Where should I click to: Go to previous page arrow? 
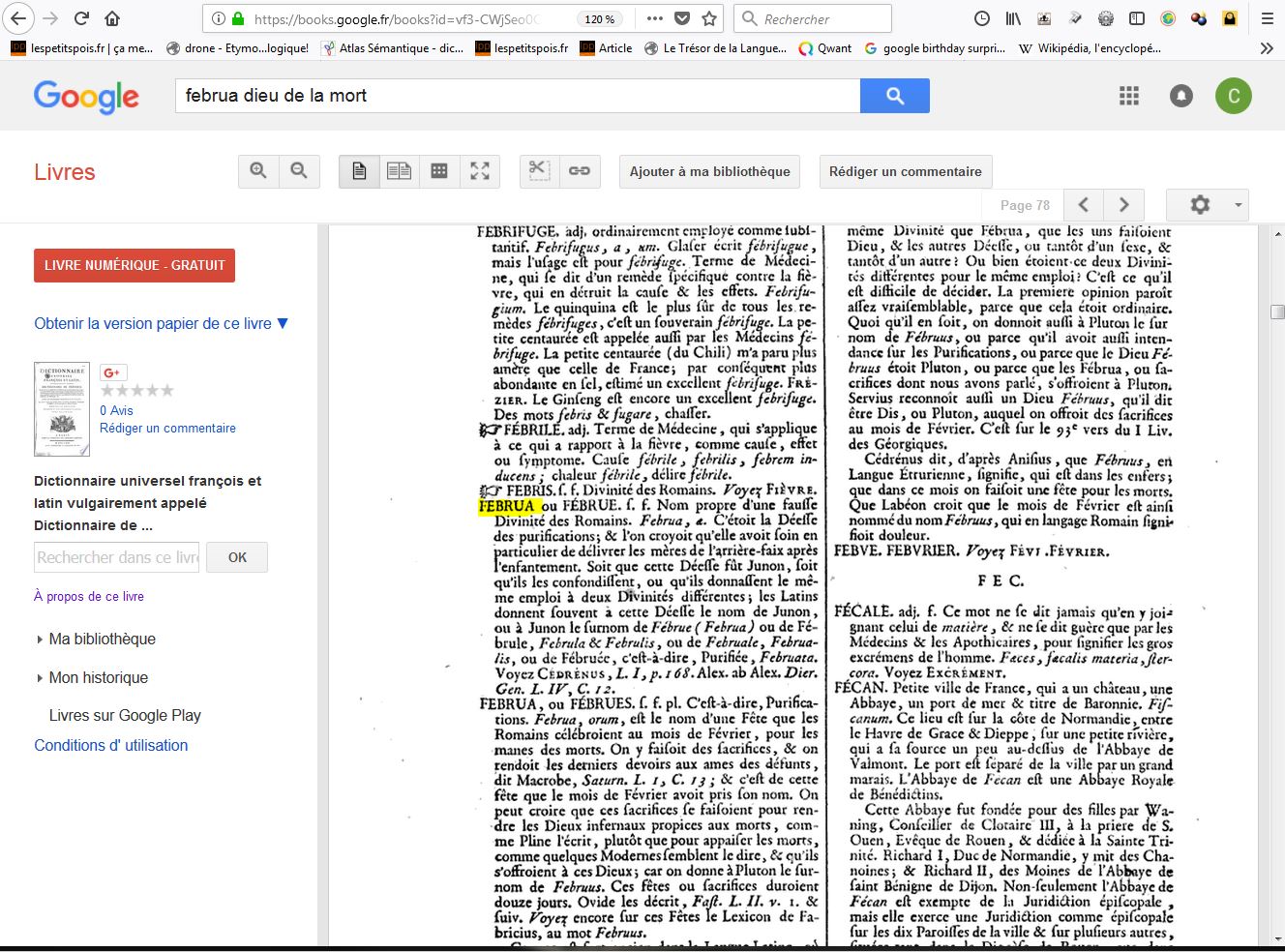coord(1084,205)
